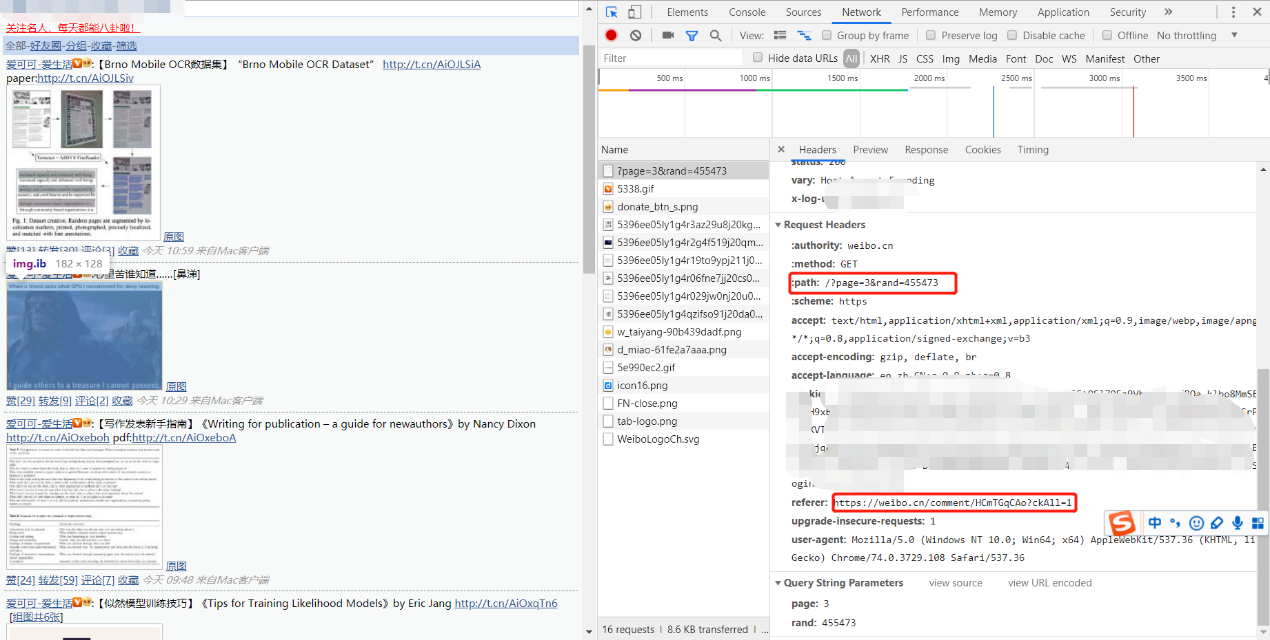1270x640 pixels.
Task: Open the Timing tab of request
Action: (x=1033, y=150)
